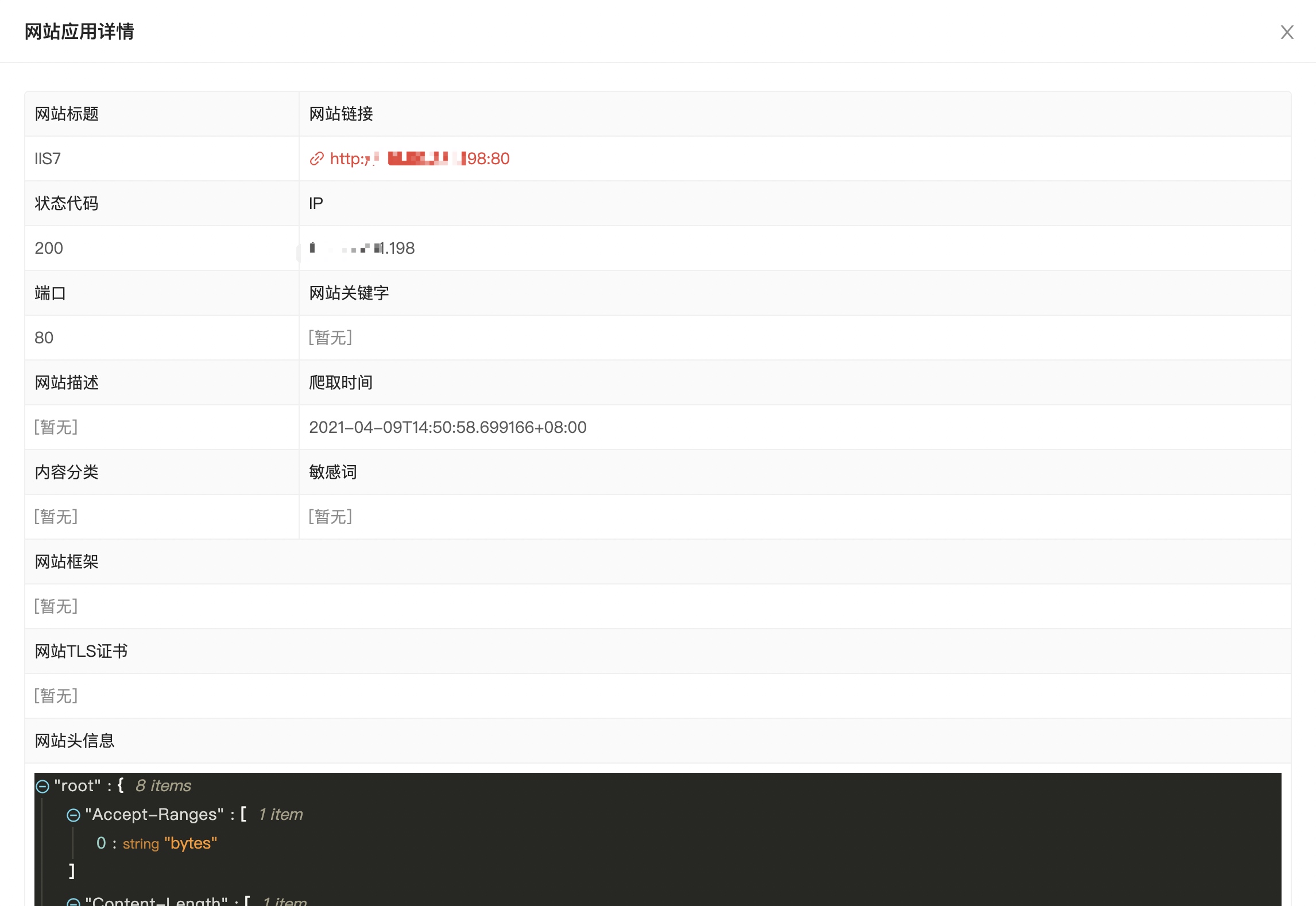Collapse the "Content-Length" array node
Image resolution: width=1316 pixels, height=906 pixels.
pos(73,902)
